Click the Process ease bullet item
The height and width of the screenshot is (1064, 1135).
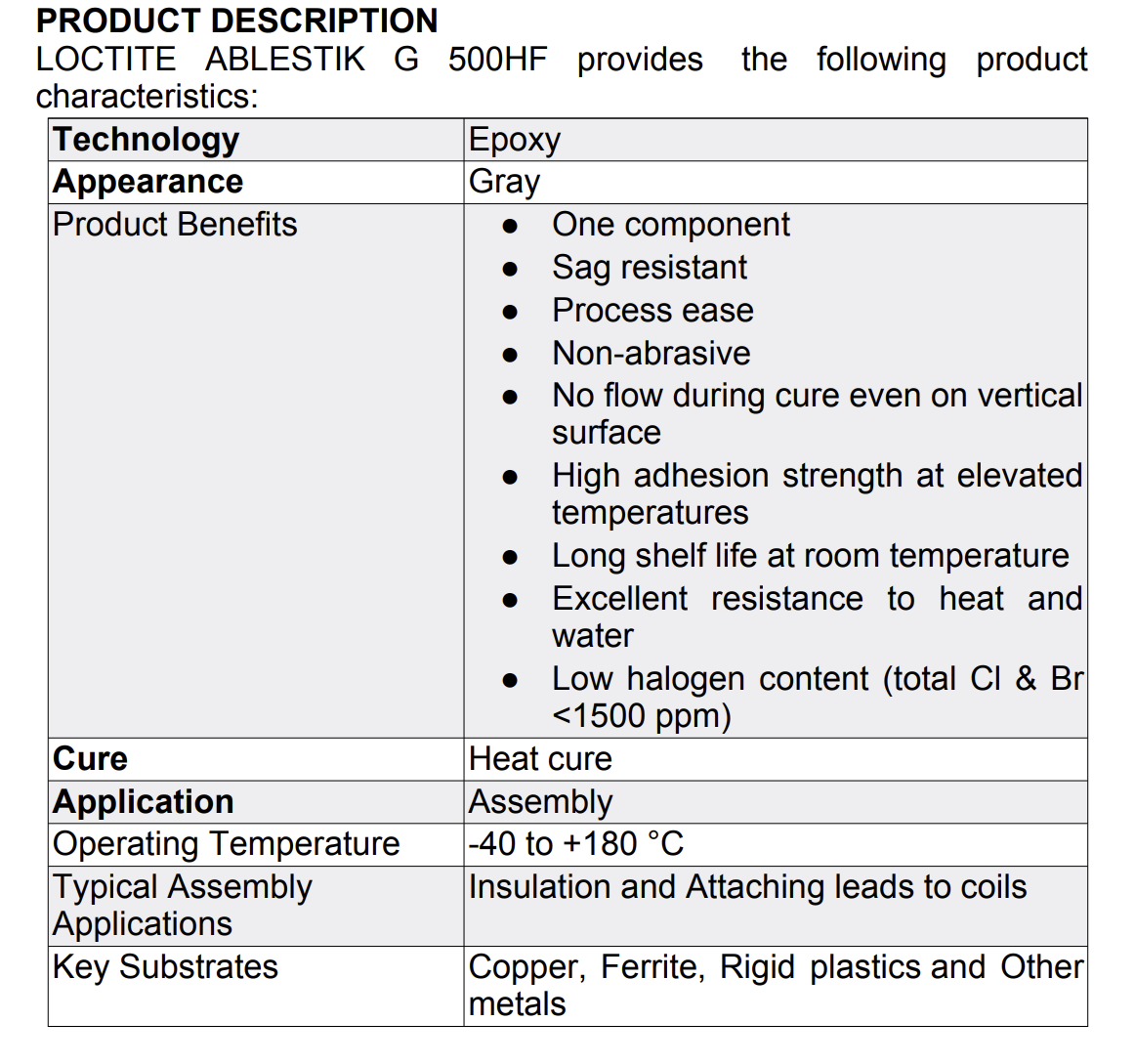652,311
